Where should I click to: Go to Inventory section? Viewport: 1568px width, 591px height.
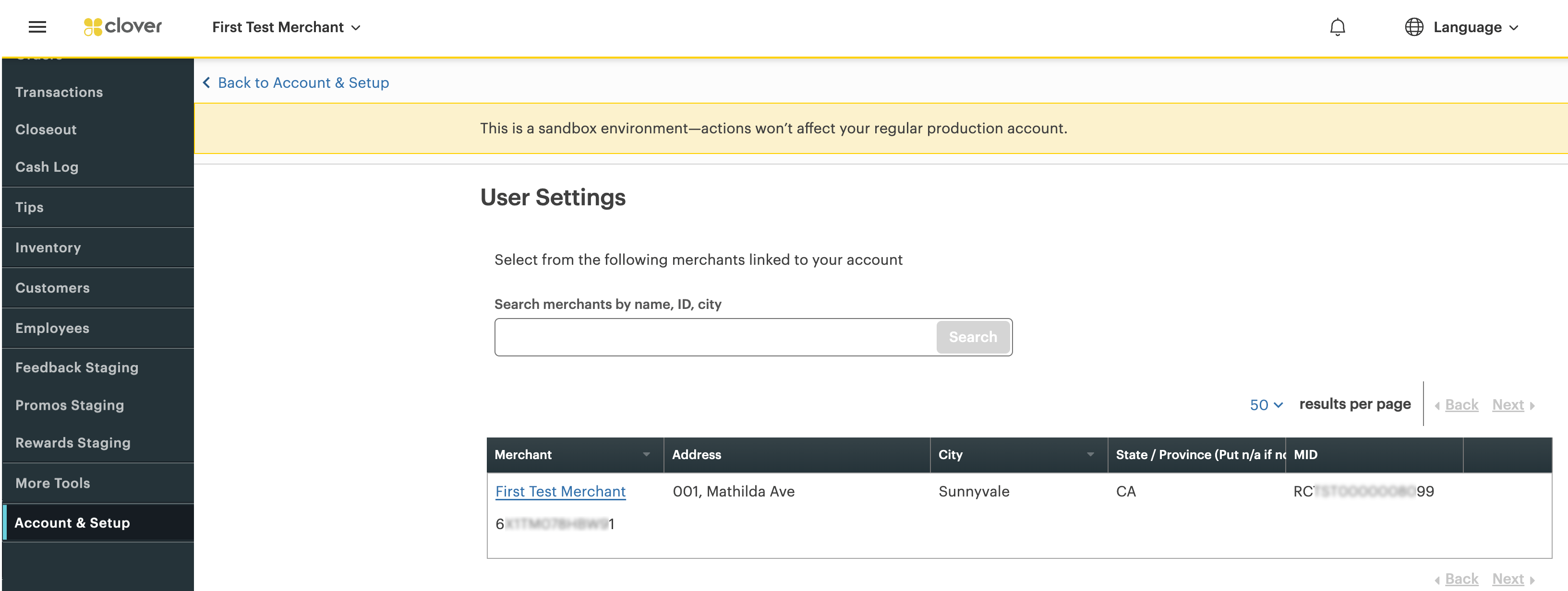click(x=48, y=248)
